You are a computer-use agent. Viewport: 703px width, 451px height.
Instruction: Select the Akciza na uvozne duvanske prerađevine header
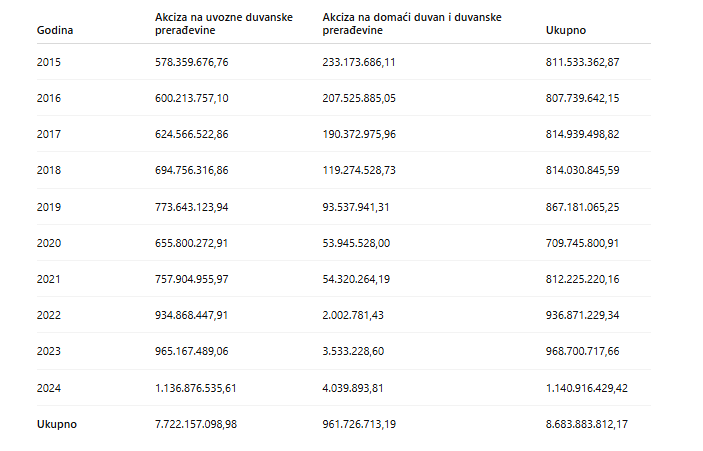click(224, 24)
